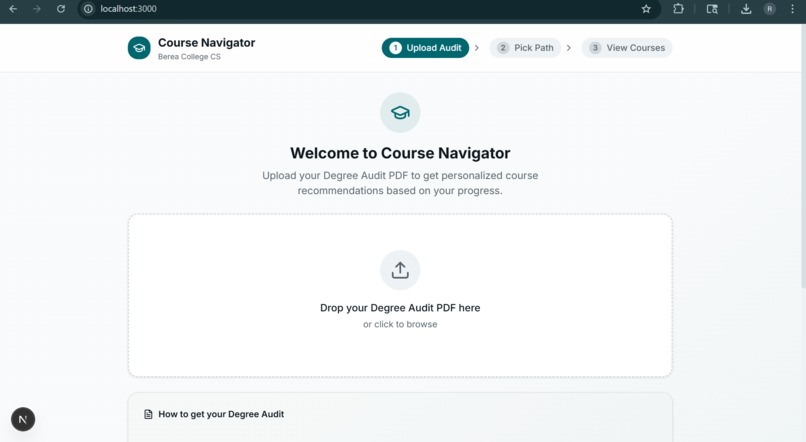Click the Welcome to Course Navigator heading

point(400,153)
